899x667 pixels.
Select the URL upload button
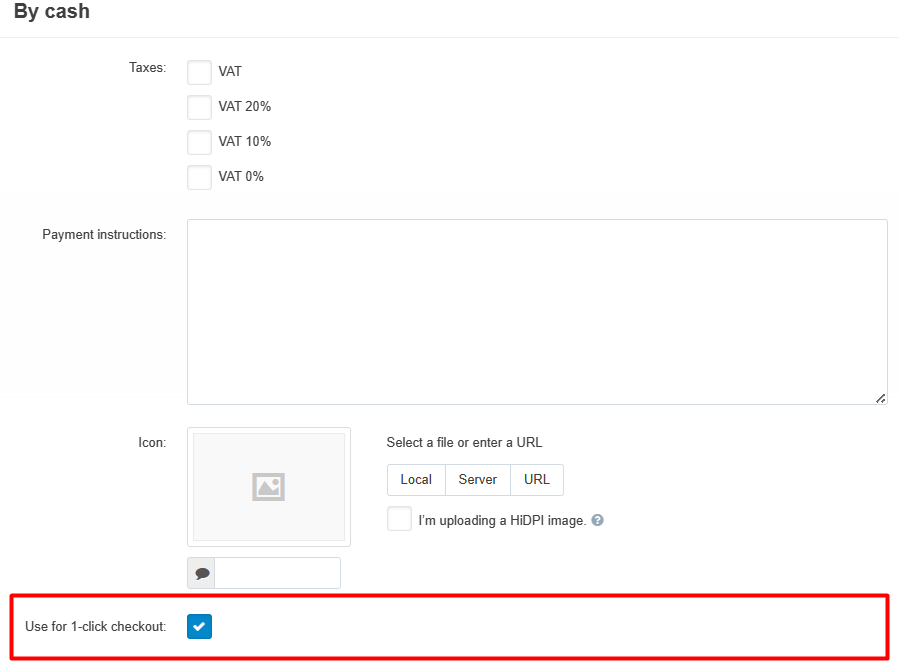click(537, 479)
